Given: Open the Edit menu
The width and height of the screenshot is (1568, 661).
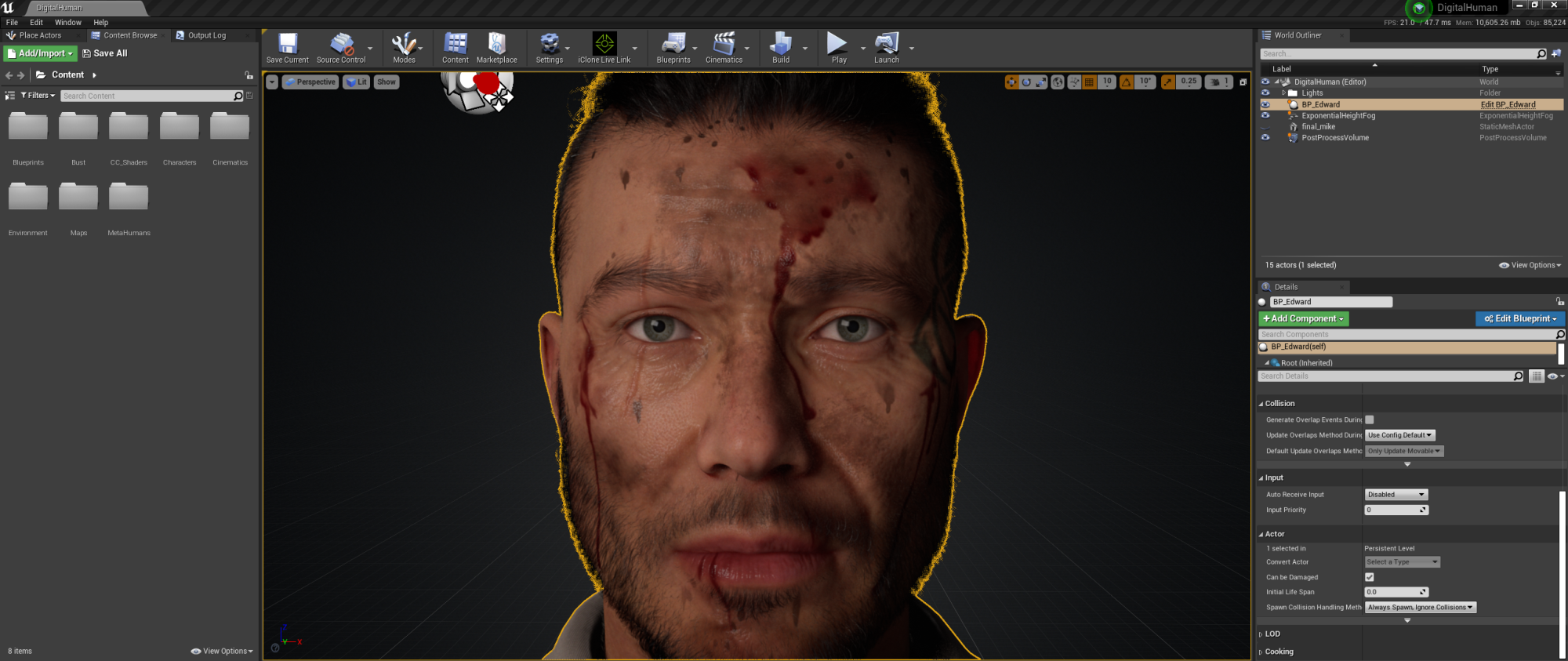Looking at the screenshot, I should click(36, 23).
